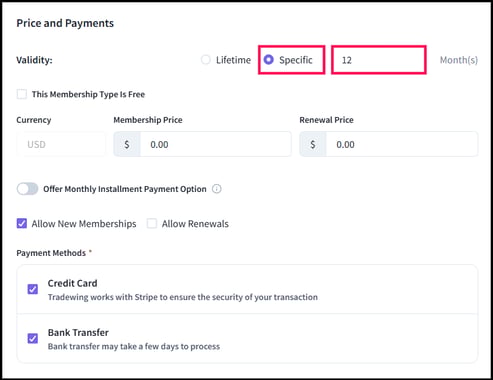Viewport: 493px width, 380px height.
Task: Check the Allow Renewals checkbox
Action: click(152, 223)
